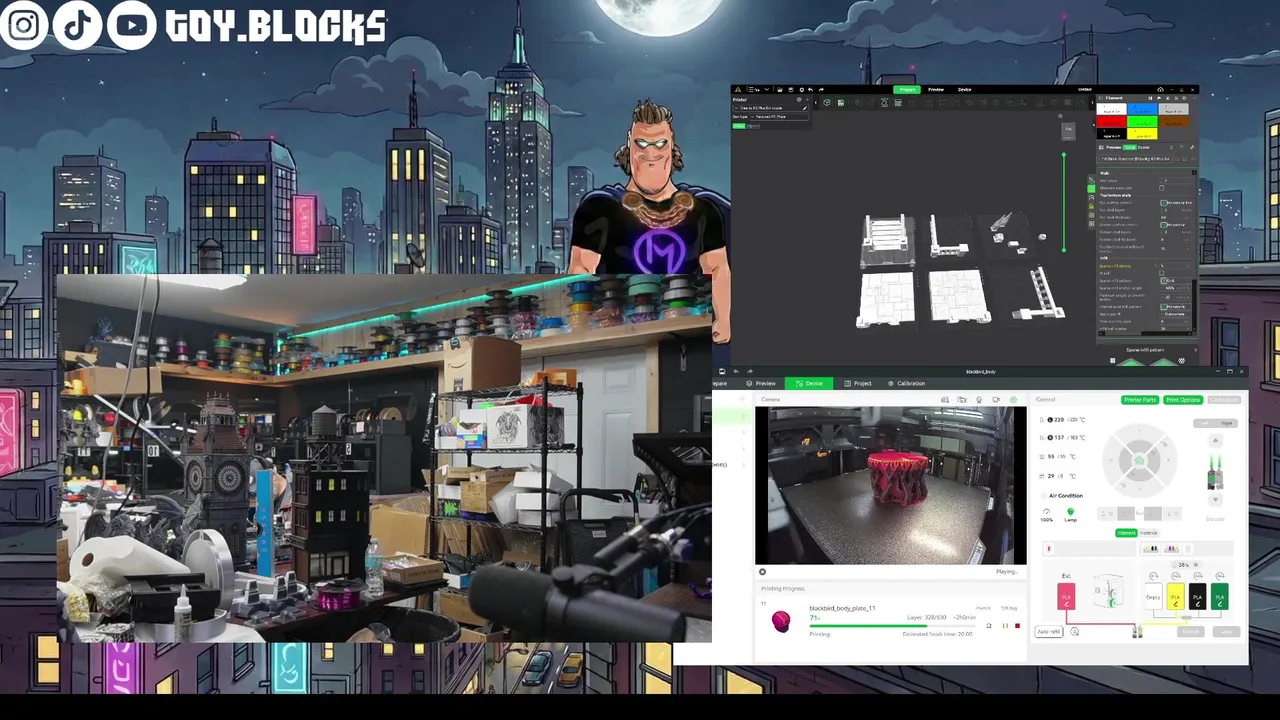Open printer settings gear in Printer panel
This screenshot has width=1280, height=720.
click(799, 100)
